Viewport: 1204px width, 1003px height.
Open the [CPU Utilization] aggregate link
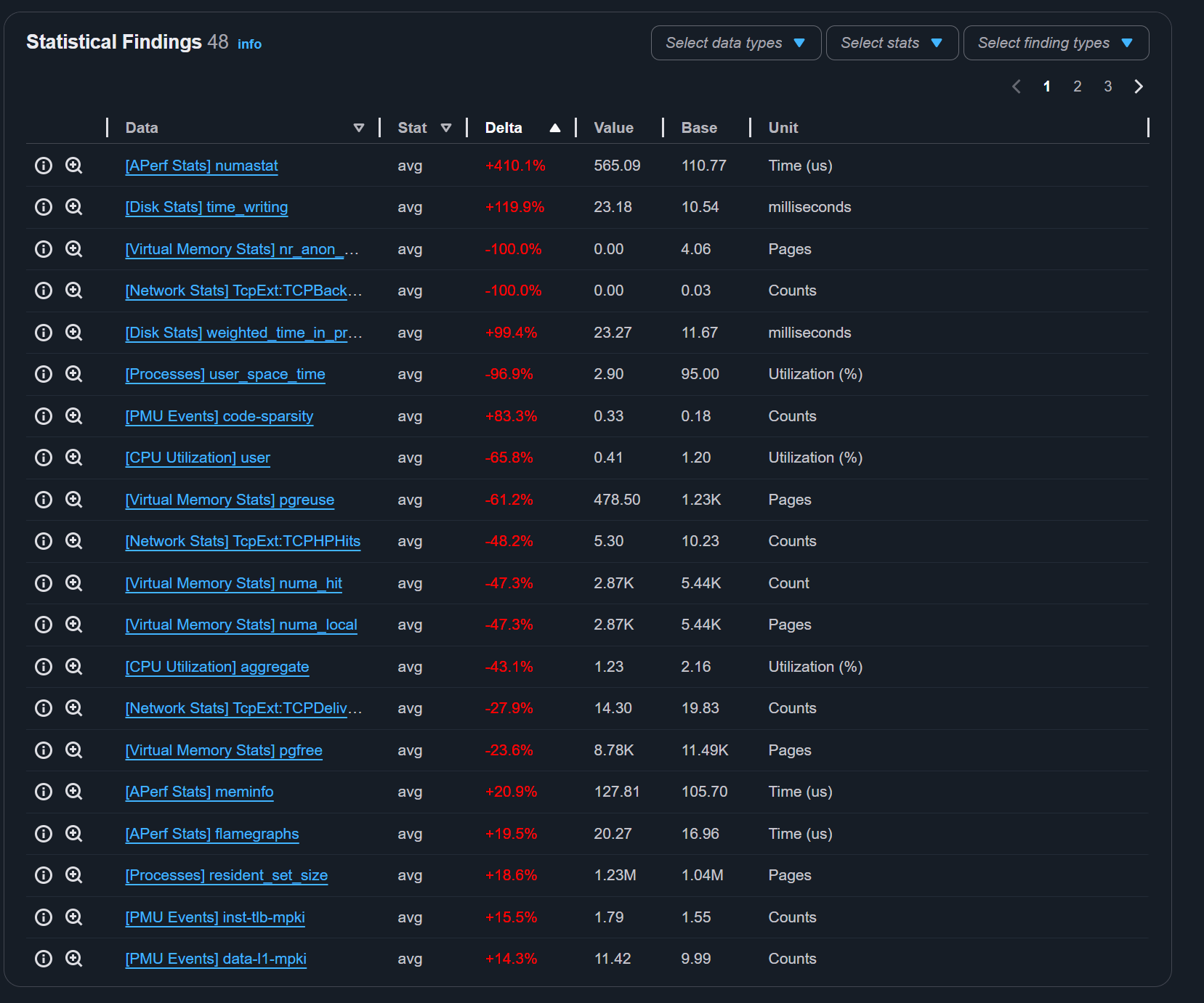[x=217, y=667]
